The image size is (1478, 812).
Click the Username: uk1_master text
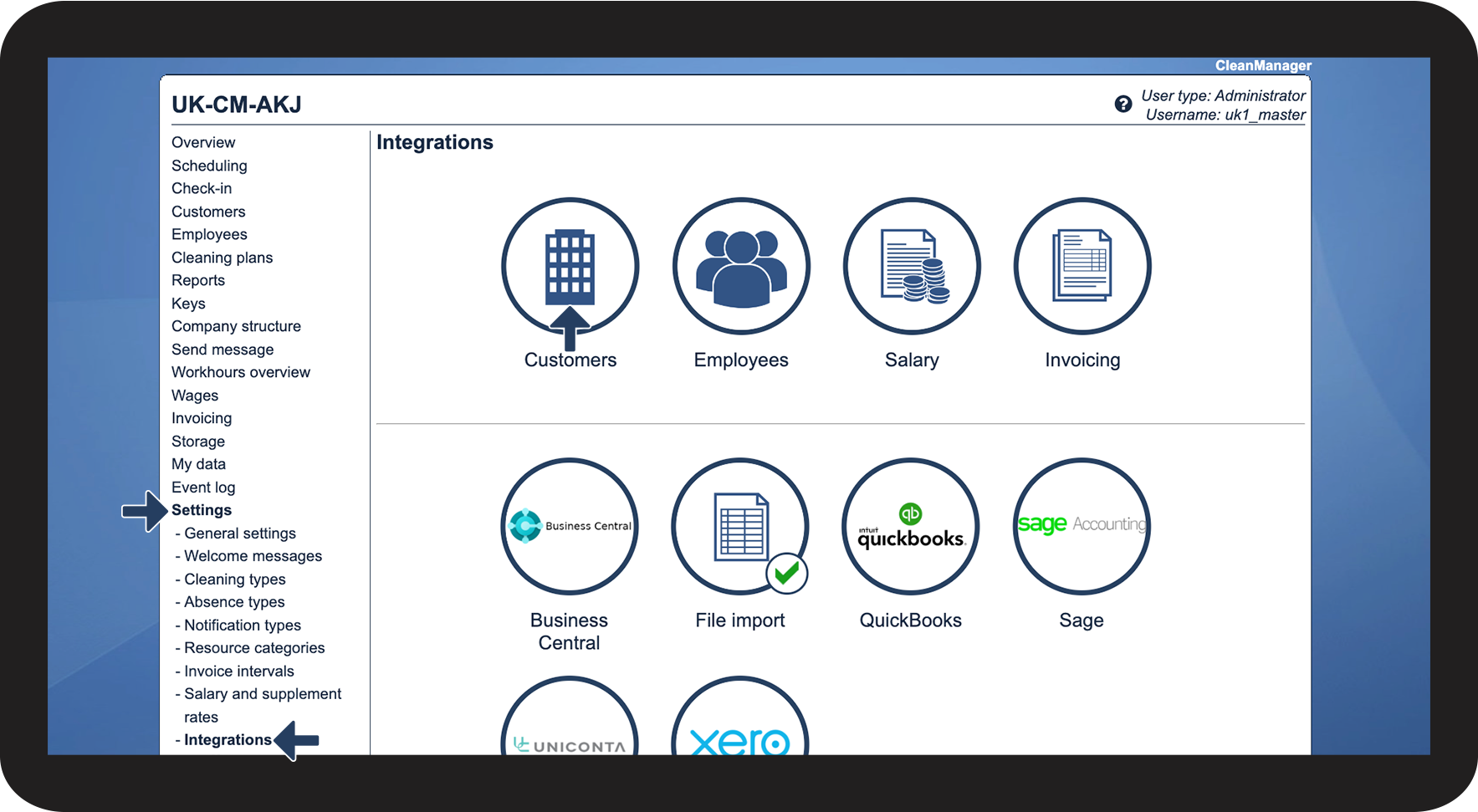tap(1225, 115)
